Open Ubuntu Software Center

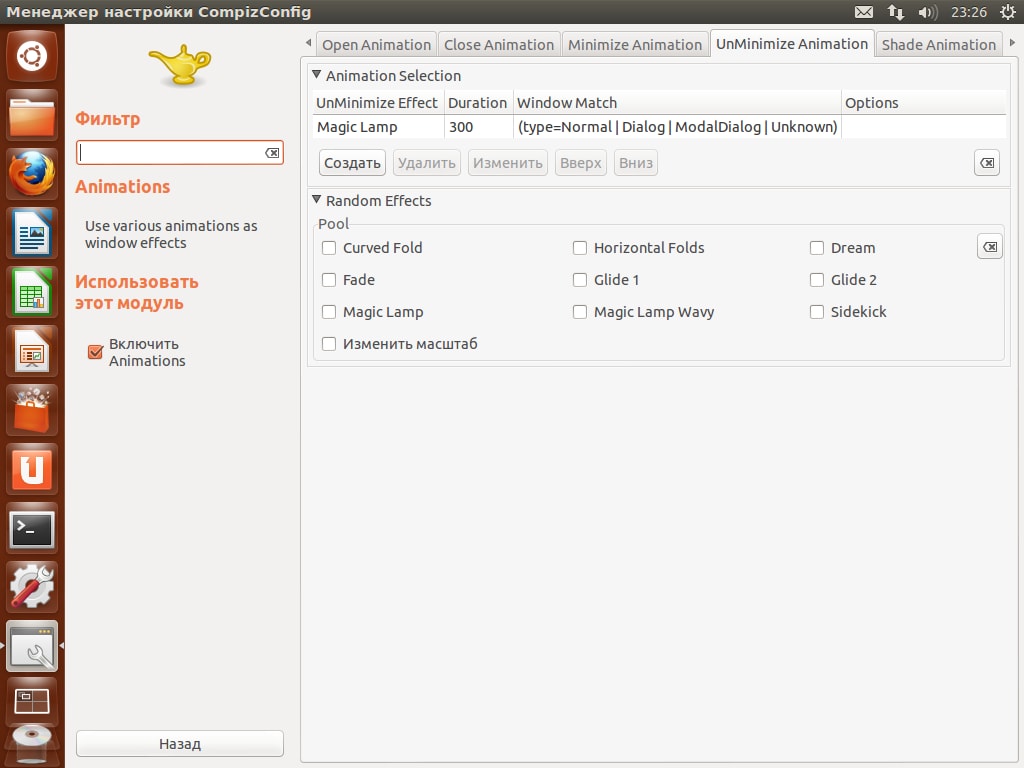tap(31, 410)
